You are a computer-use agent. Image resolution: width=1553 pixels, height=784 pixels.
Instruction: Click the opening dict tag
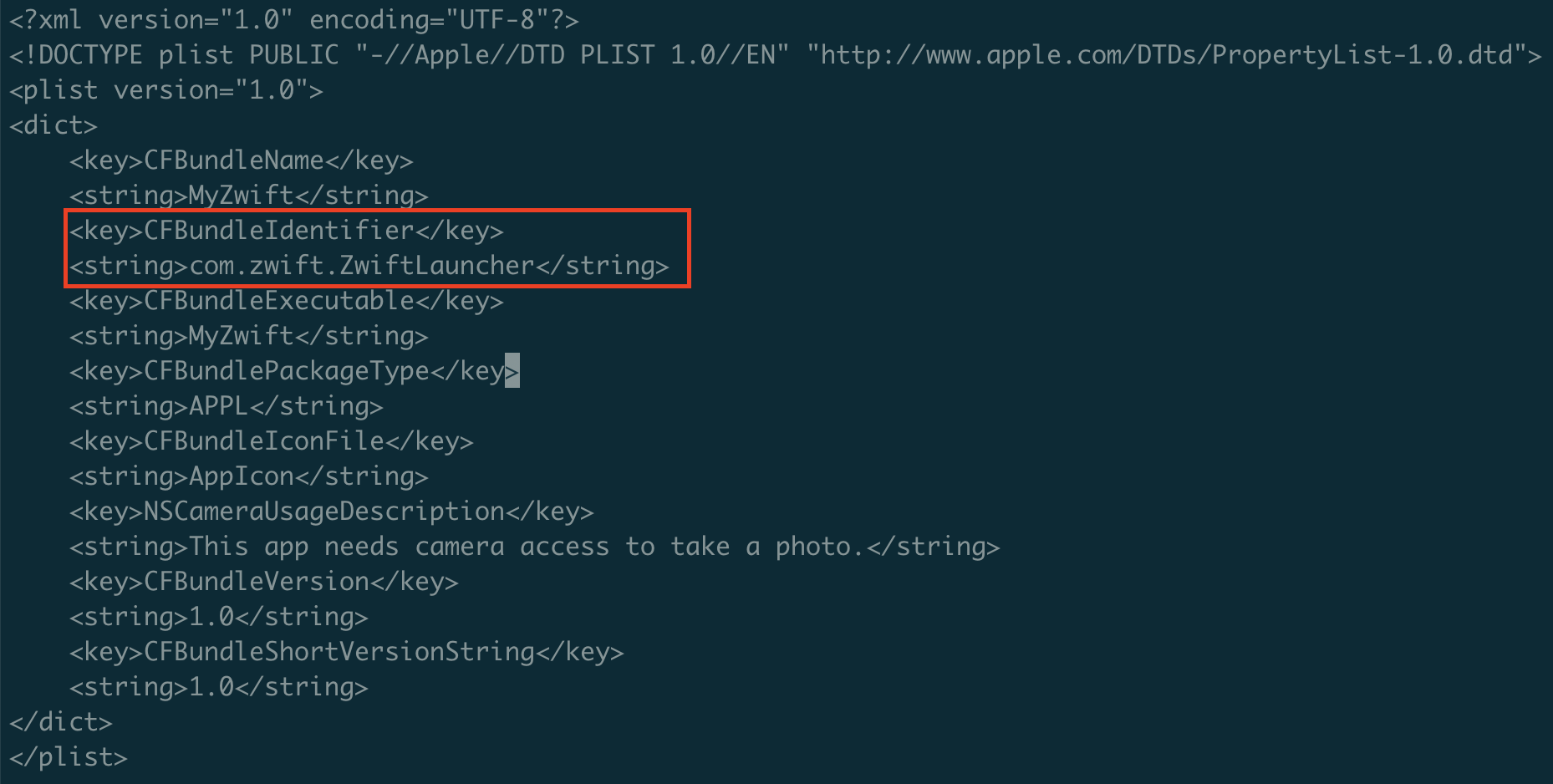pyautogui.click(x=53, y=125)
